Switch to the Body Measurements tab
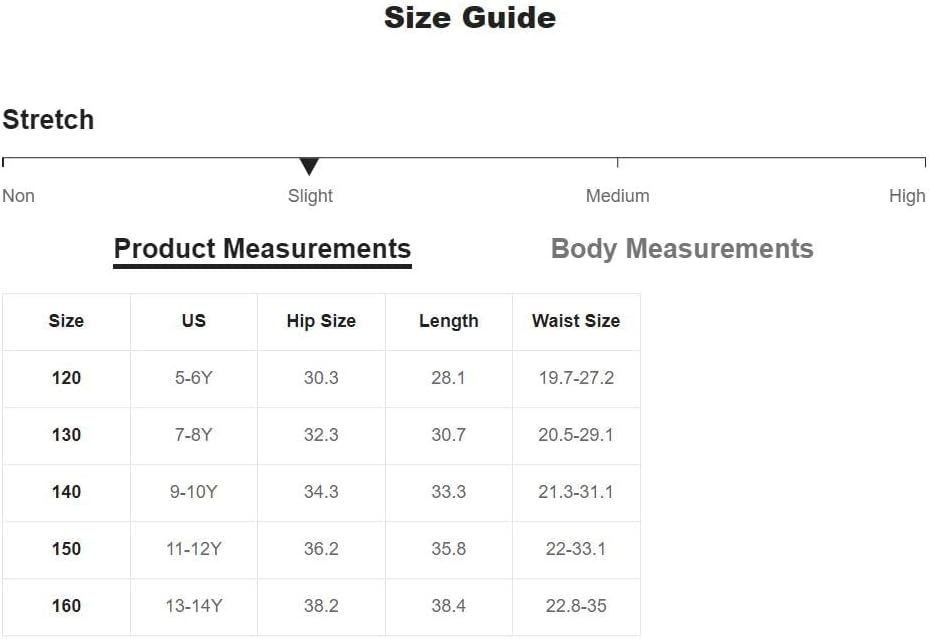 tap(682, 249)
